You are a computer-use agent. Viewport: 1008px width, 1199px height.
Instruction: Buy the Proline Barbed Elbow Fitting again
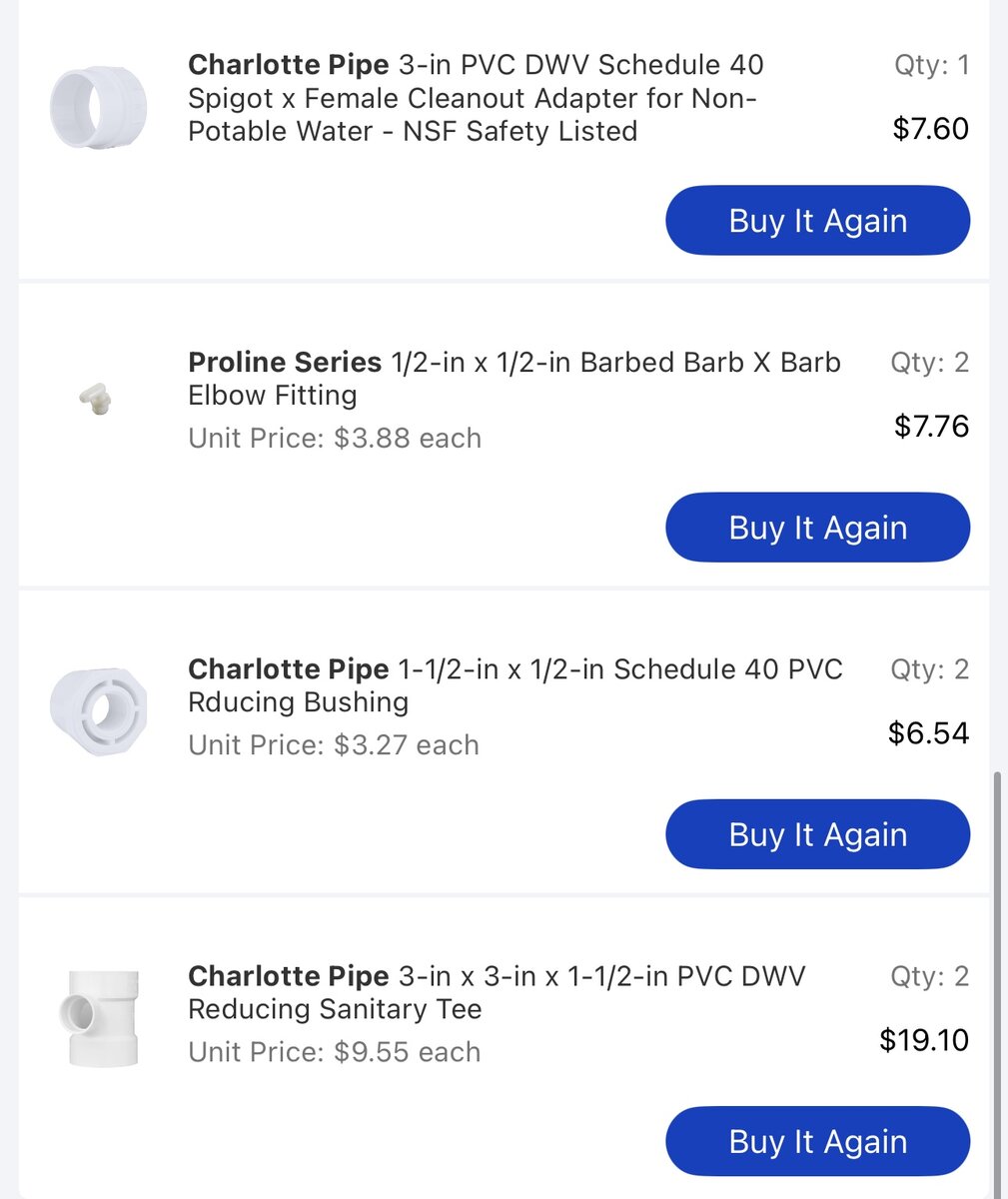(x=817, y=527)
